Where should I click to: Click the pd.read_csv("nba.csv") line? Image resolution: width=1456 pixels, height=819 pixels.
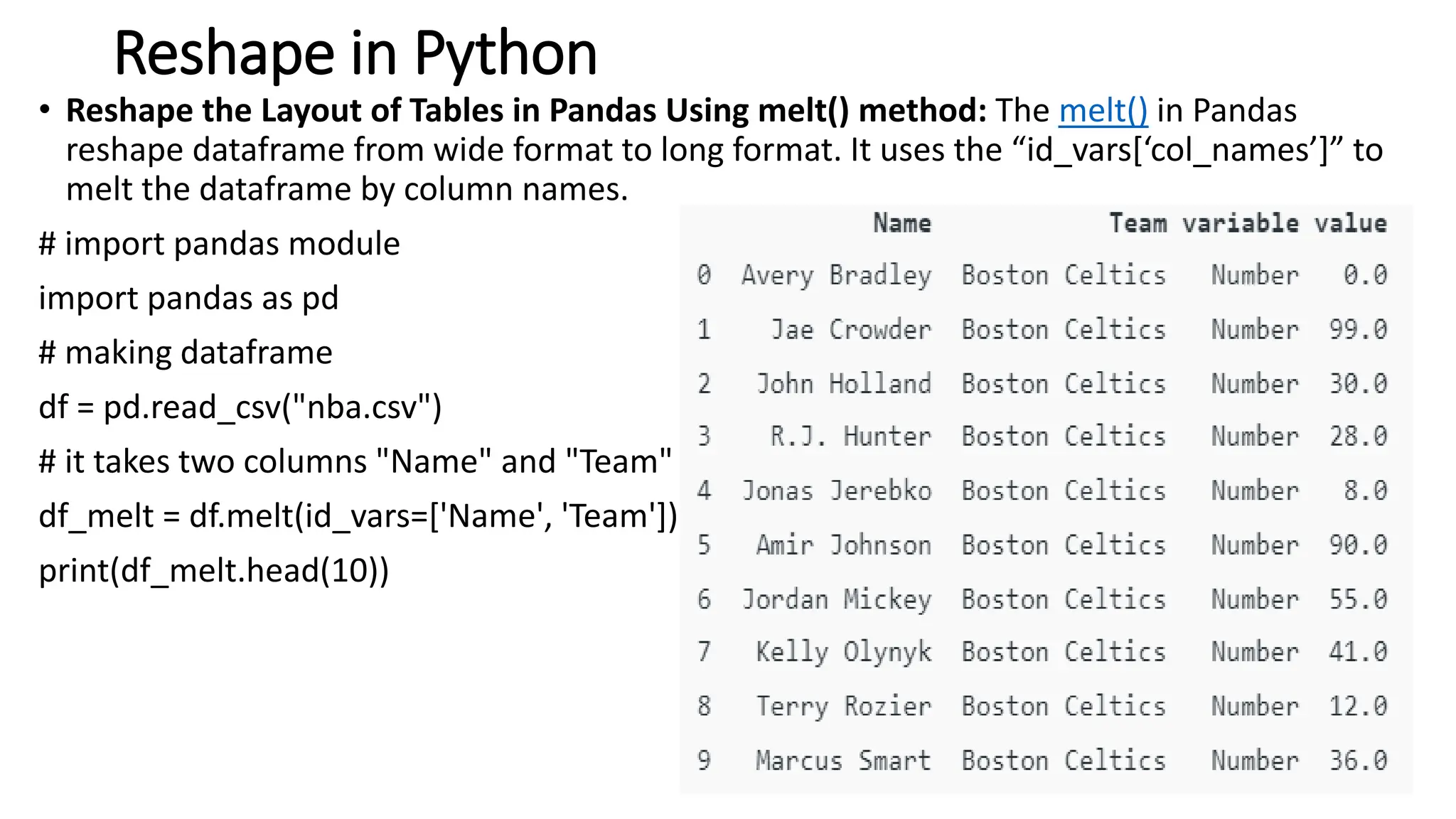(x=240, y=407)
